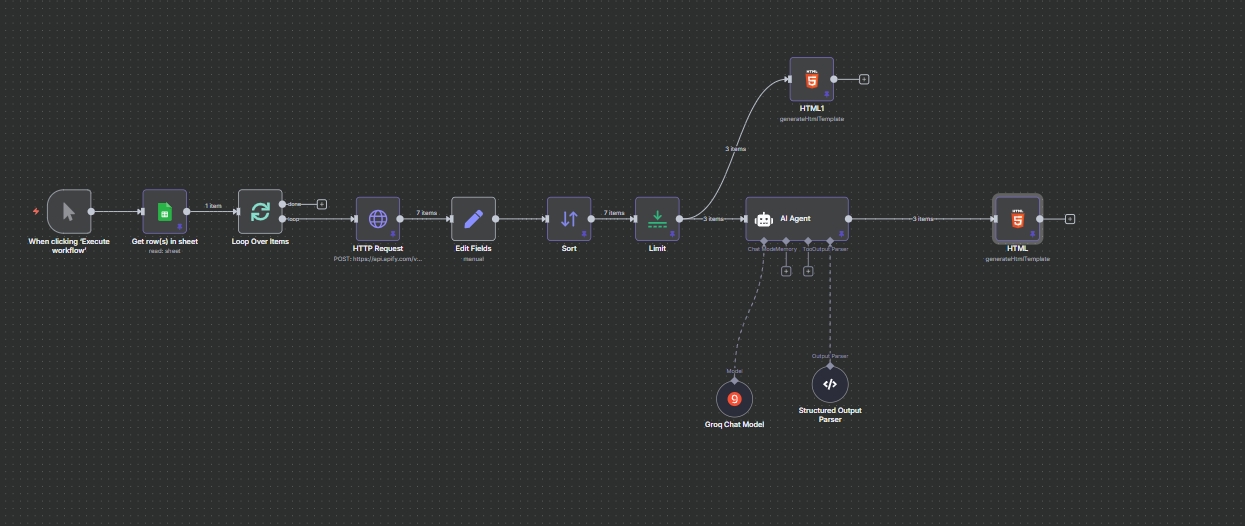Click the red lightning trigger icon
The width and height of the screenshot is (1245, 526).
click(37, 212)
